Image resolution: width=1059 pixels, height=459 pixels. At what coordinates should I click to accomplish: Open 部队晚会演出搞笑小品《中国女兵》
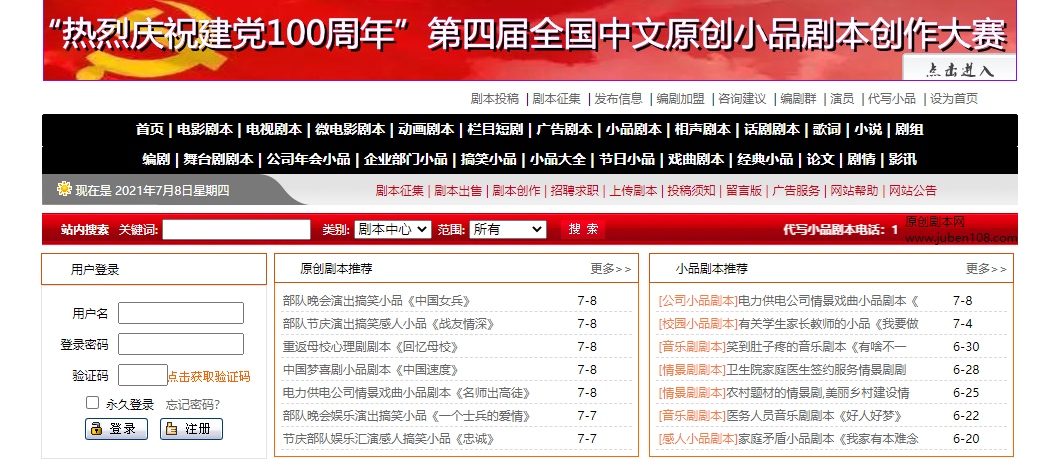tap(376, 300)
